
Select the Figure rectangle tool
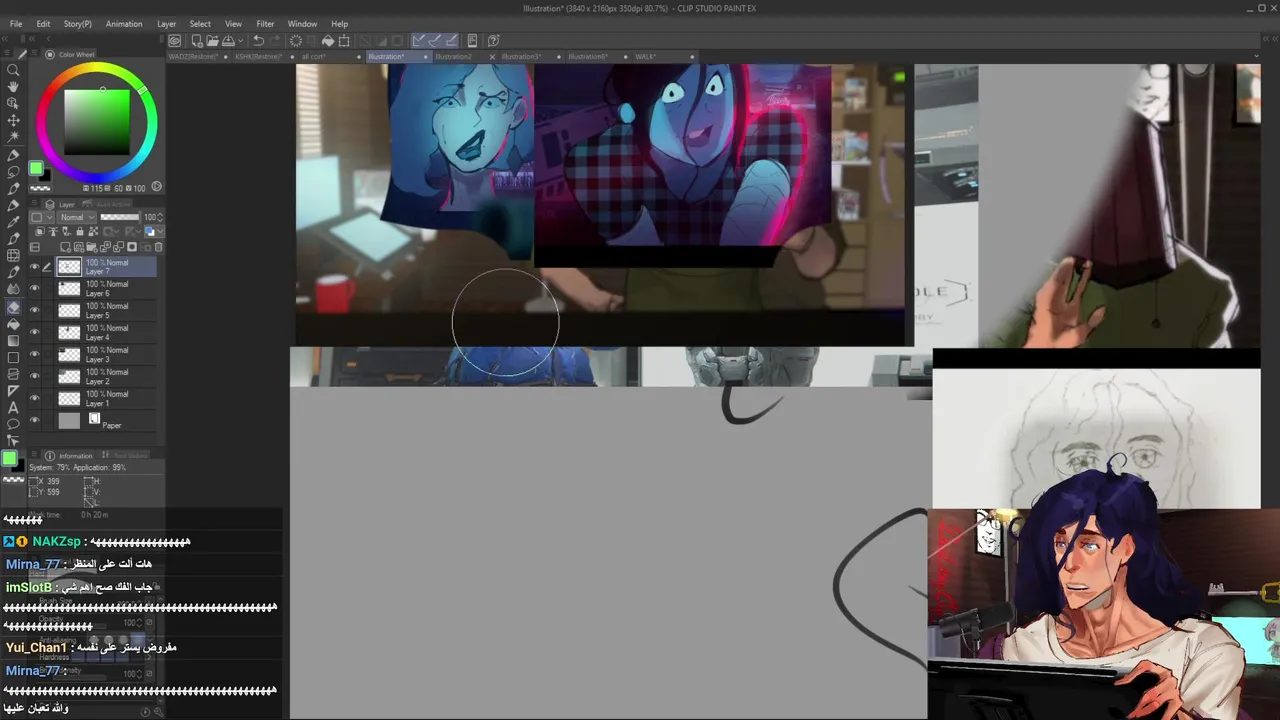[x=13, y=358]
